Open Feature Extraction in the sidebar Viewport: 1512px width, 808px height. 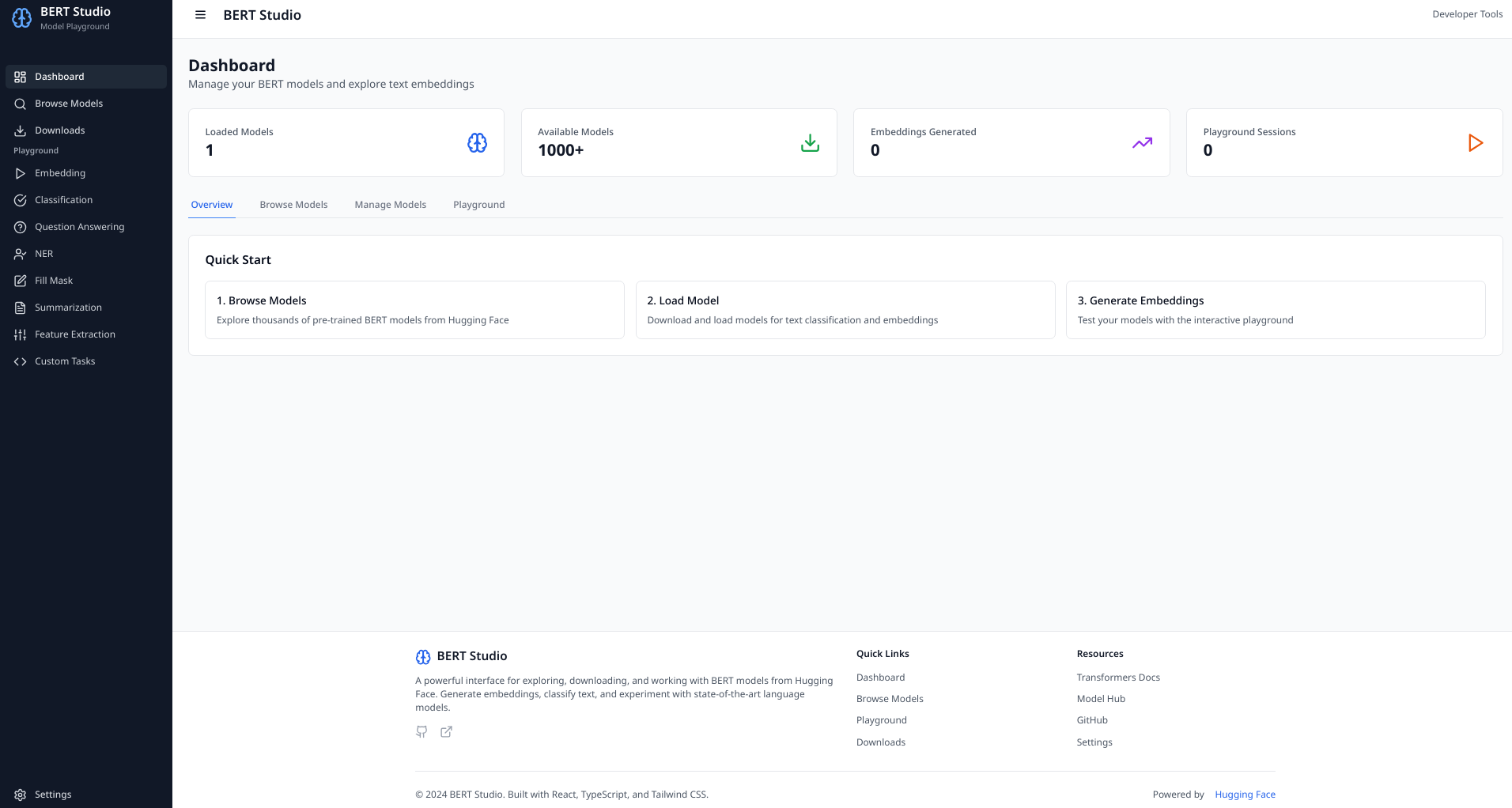(86, 334)
